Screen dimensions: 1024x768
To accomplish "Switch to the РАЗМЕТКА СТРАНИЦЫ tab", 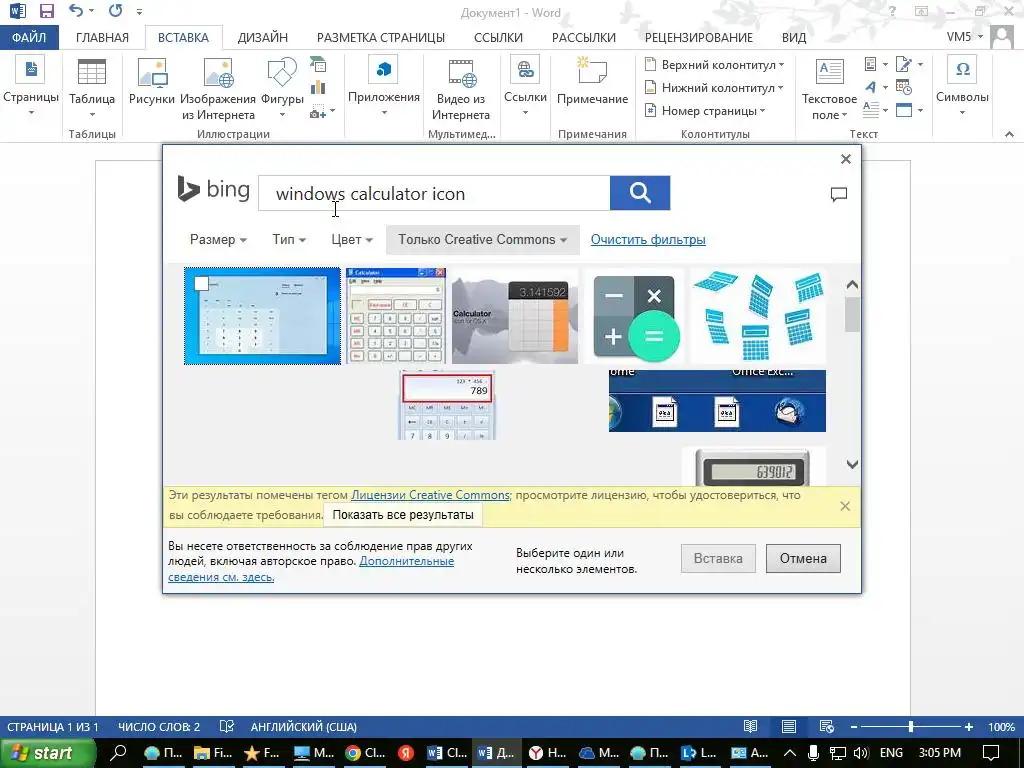I will point(381,37).
